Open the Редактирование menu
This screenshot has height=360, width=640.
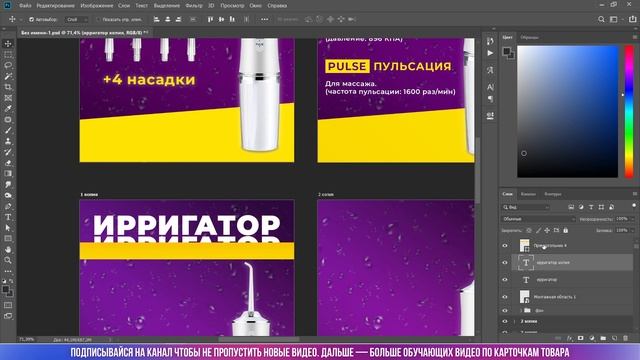click(x=56, y=6)
